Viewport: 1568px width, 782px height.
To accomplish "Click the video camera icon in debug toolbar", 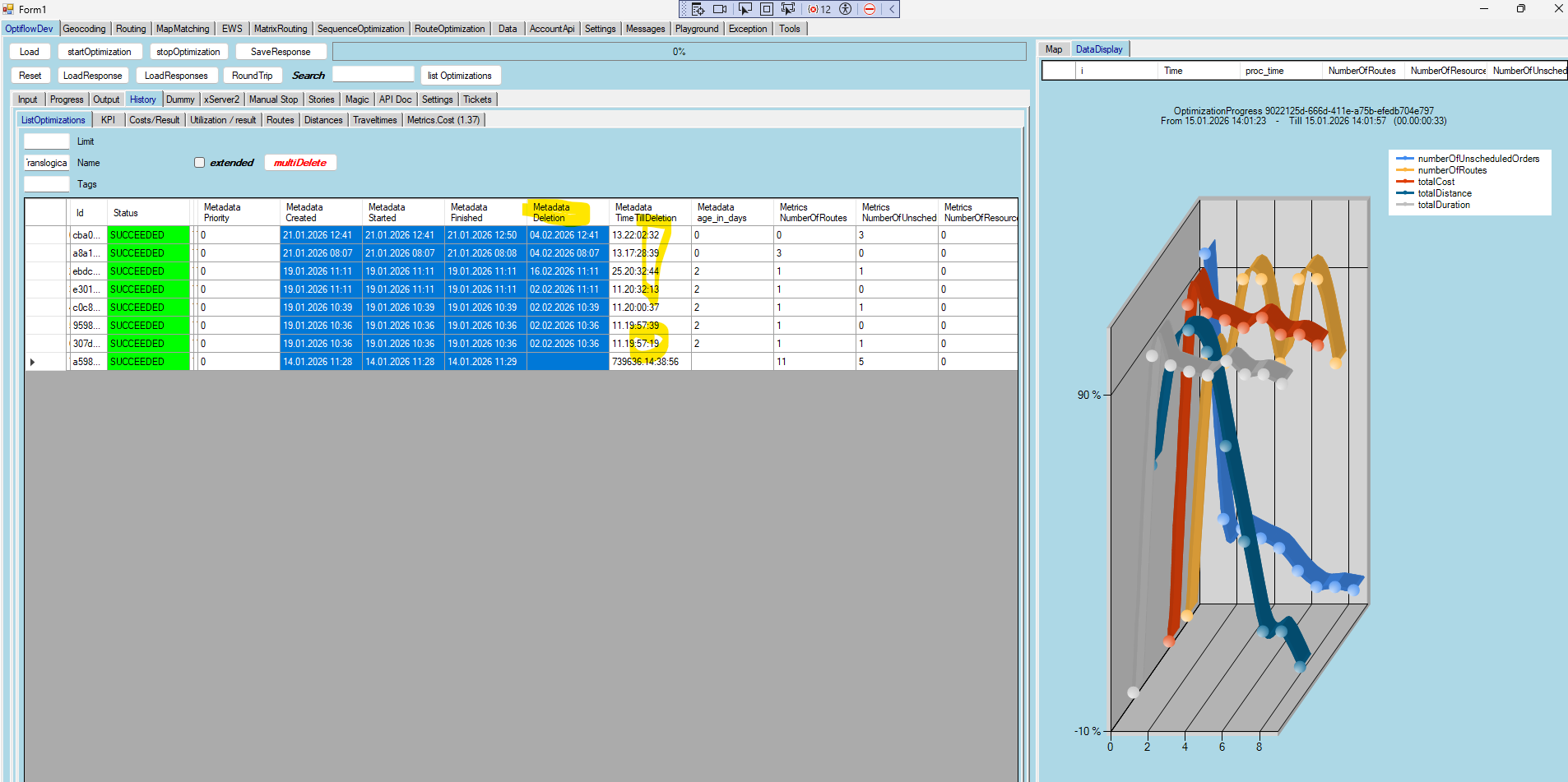I will click(x=720, y=9).
